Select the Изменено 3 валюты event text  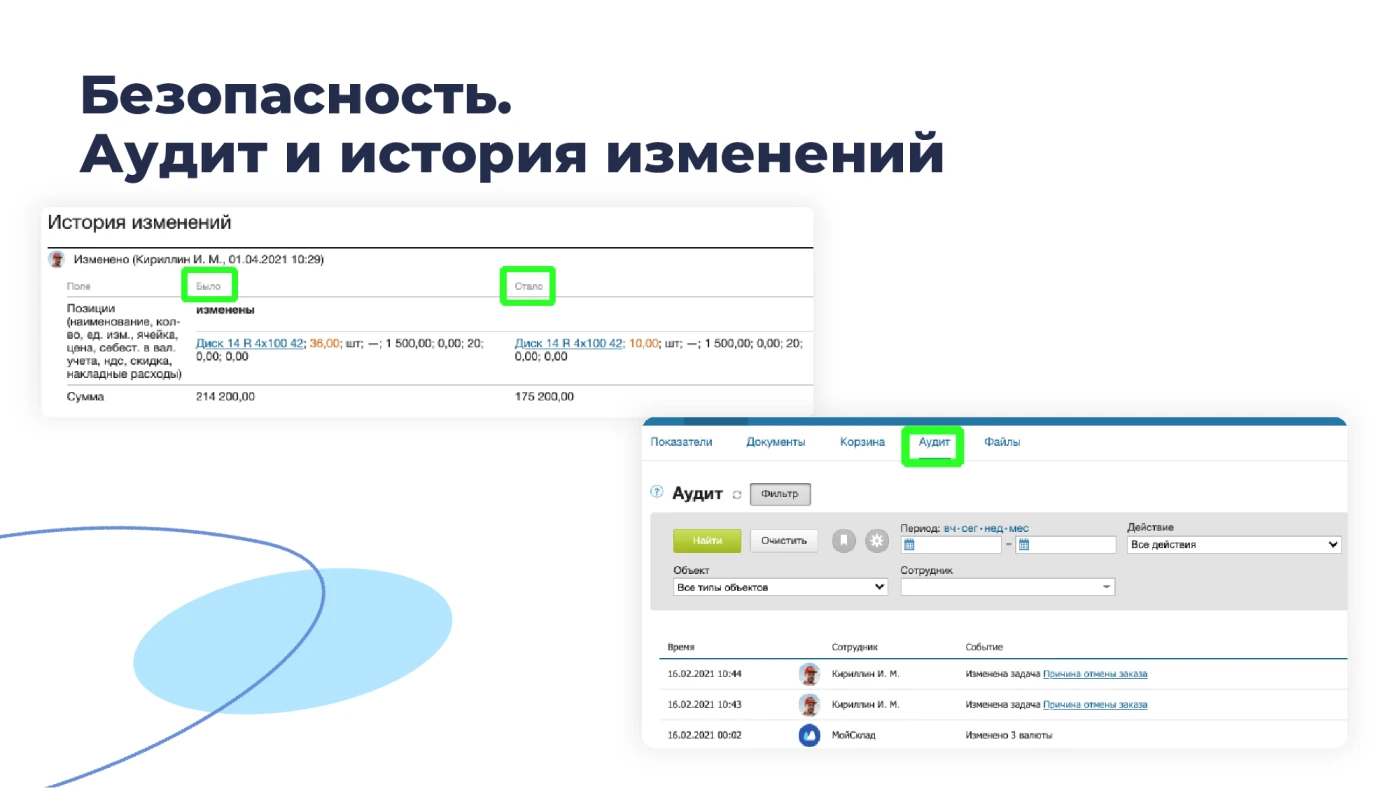1009,735
